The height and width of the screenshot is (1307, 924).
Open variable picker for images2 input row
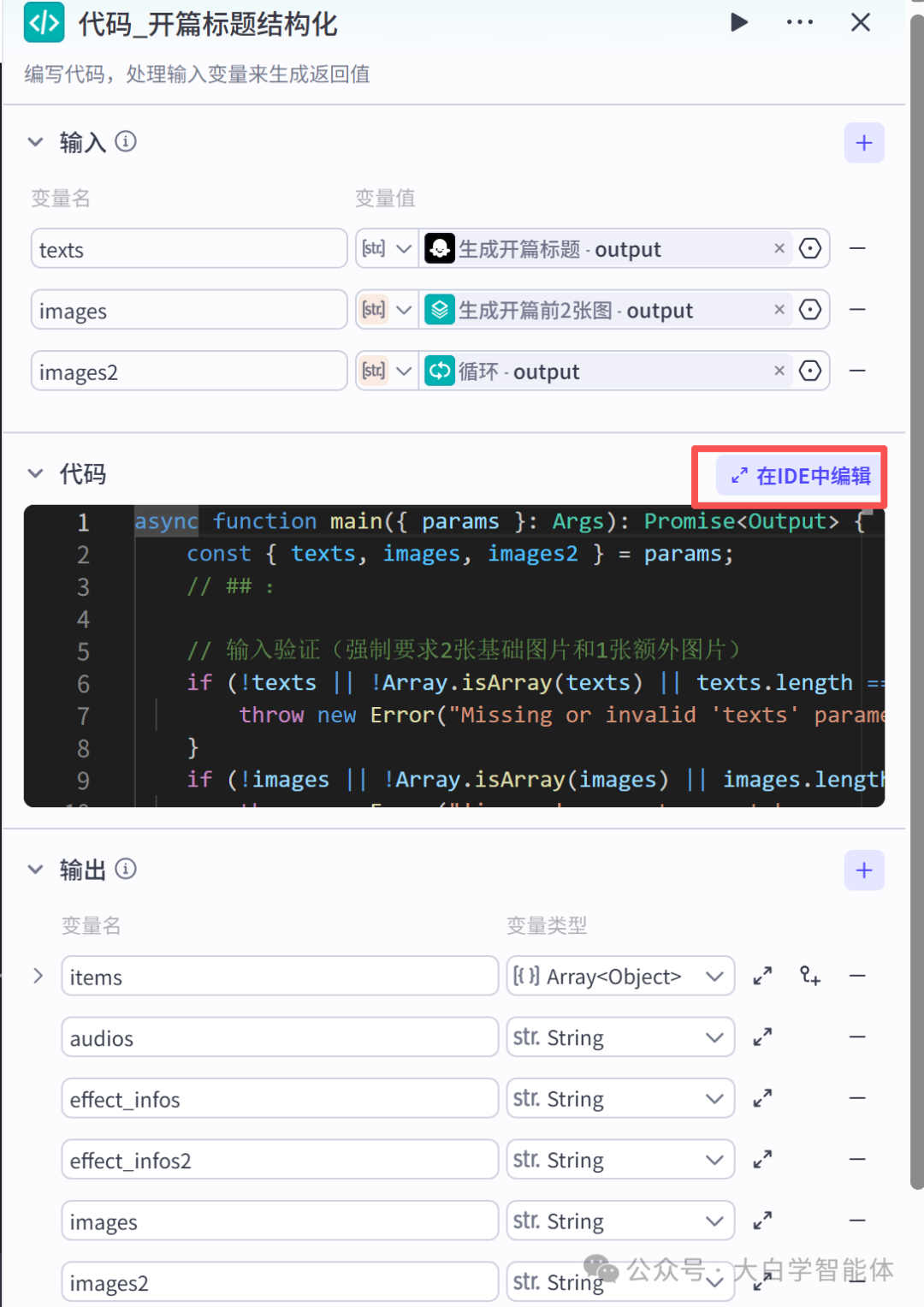810,371
